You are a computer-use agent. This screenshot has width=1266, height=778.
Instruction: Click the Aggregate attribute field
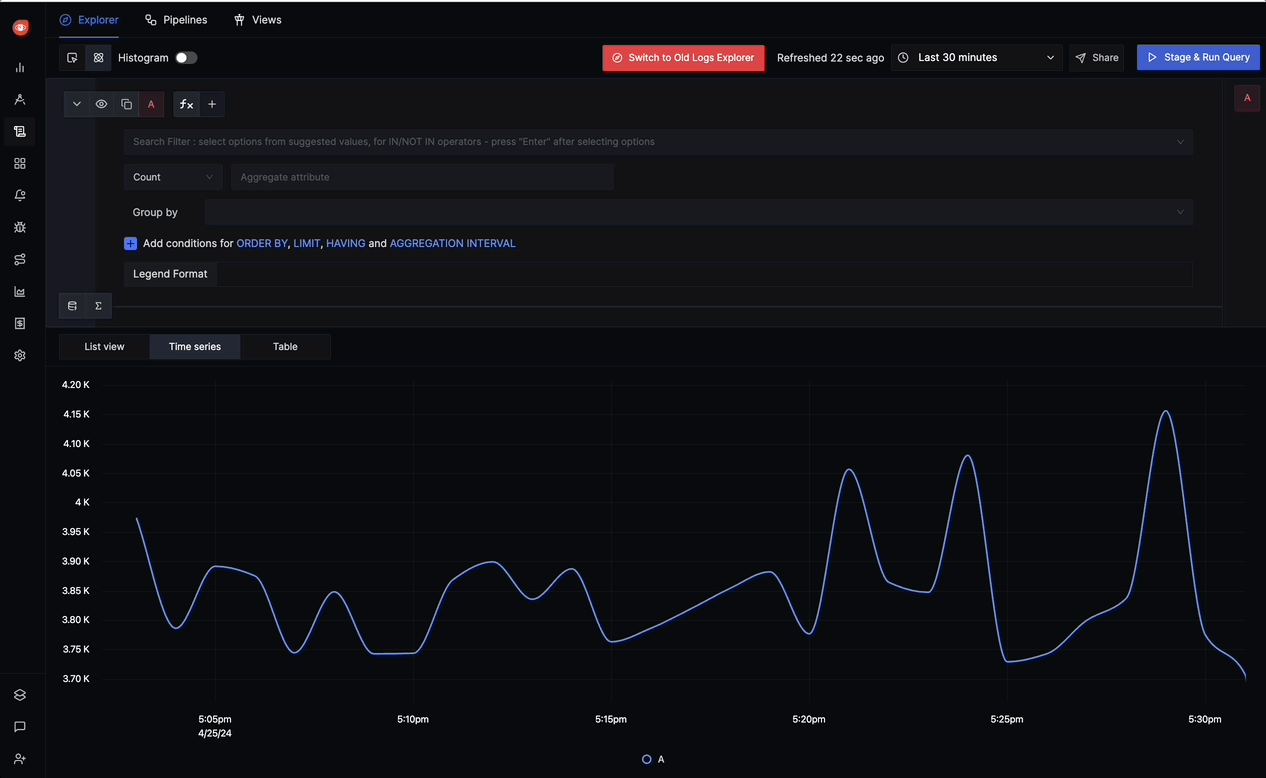[x=422, y=177]
